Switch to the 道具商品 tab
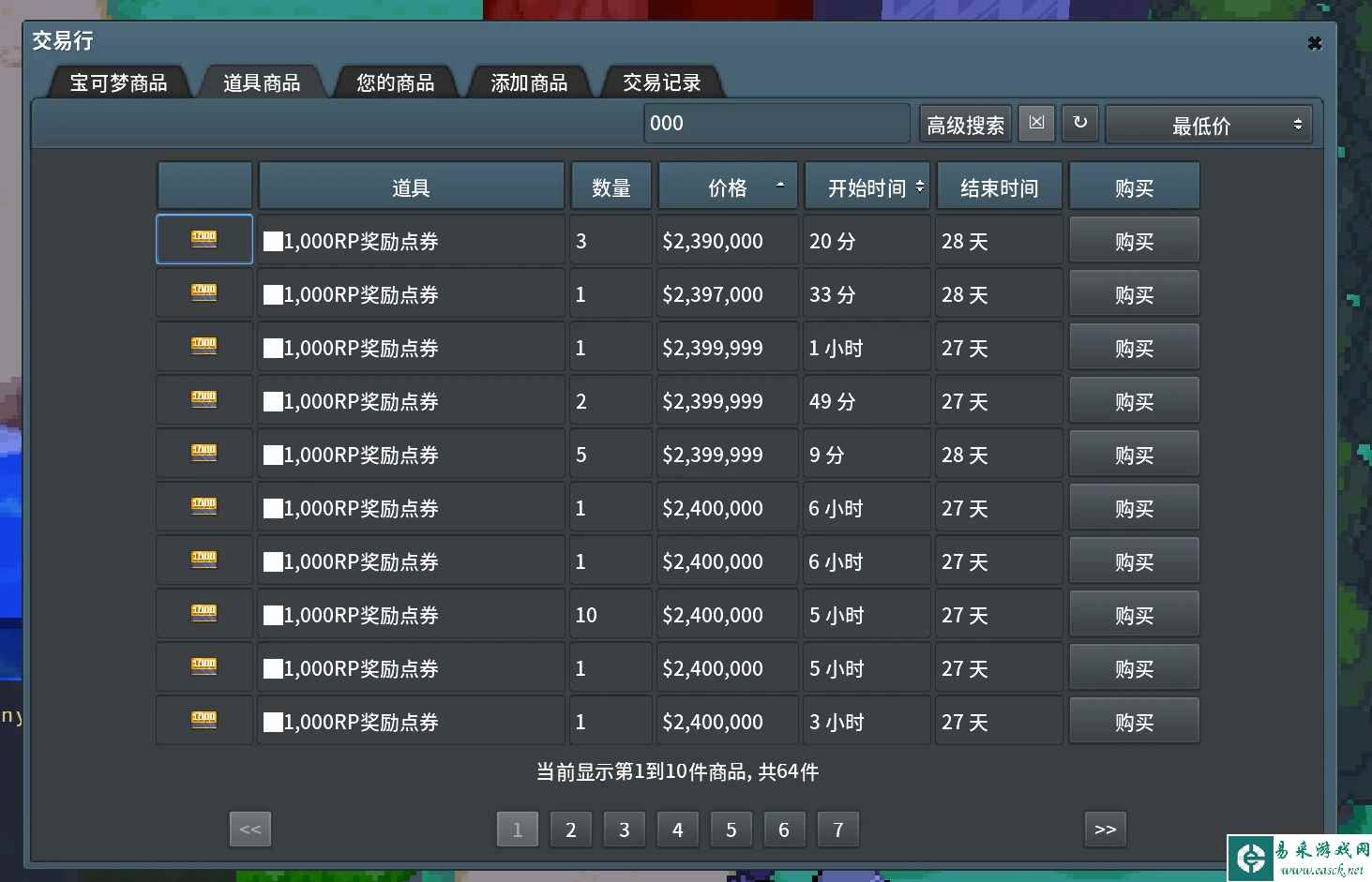Image resolution: width=1372 pixels, height=882 pixels. coord(262,82)
